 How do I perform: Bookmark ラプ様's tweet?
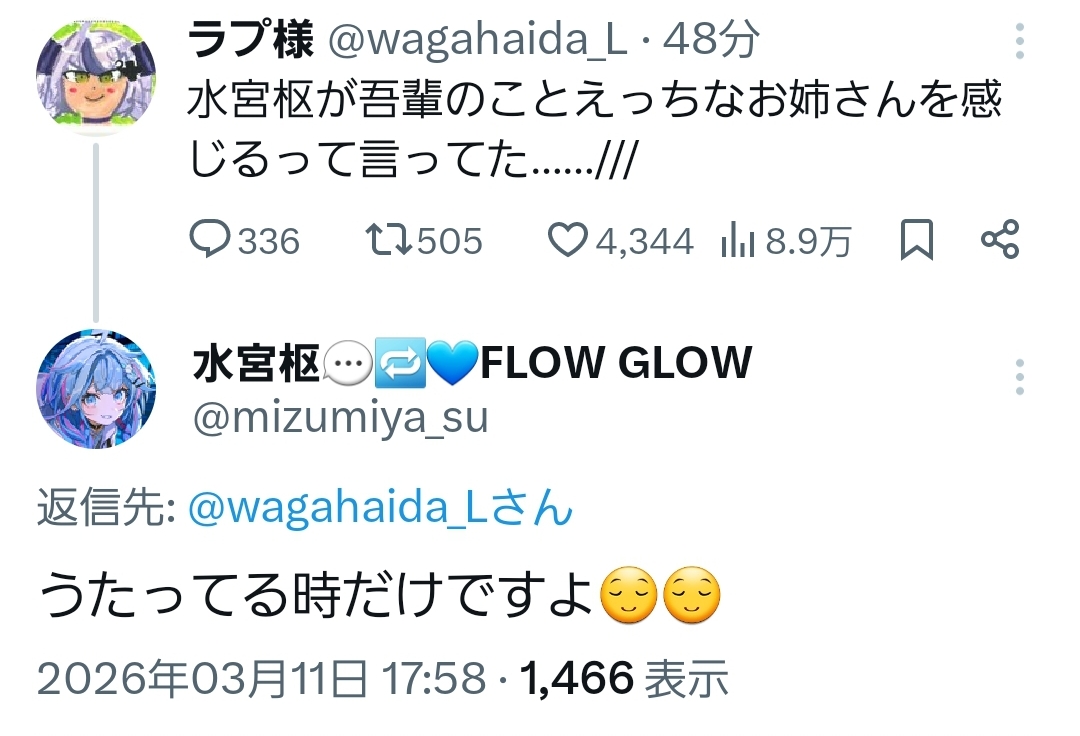tap(917, 240)
